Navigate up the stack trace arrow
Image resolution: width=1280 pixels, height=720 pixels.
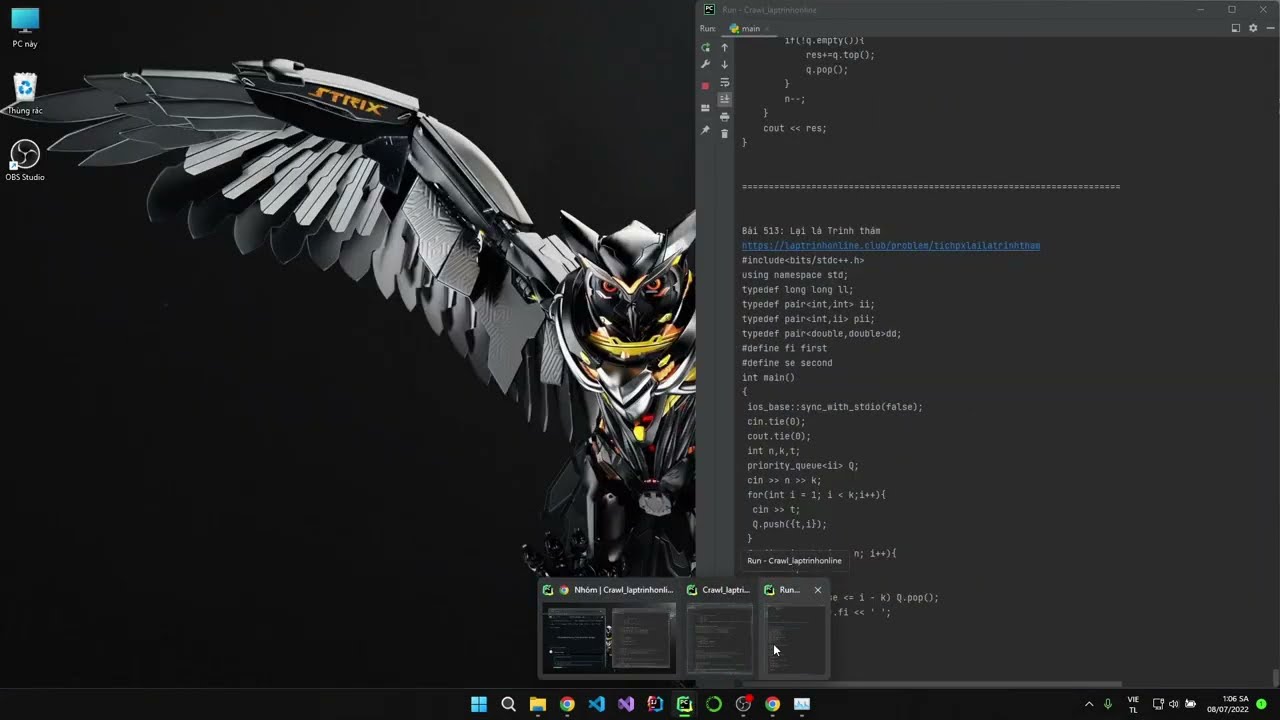click(725, 48)
